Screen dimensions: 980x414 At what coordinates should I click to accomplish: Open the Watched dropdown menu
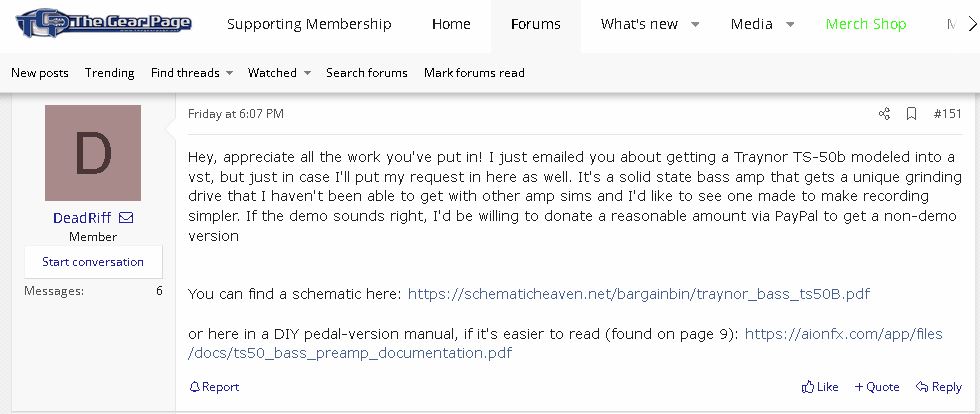280,73
